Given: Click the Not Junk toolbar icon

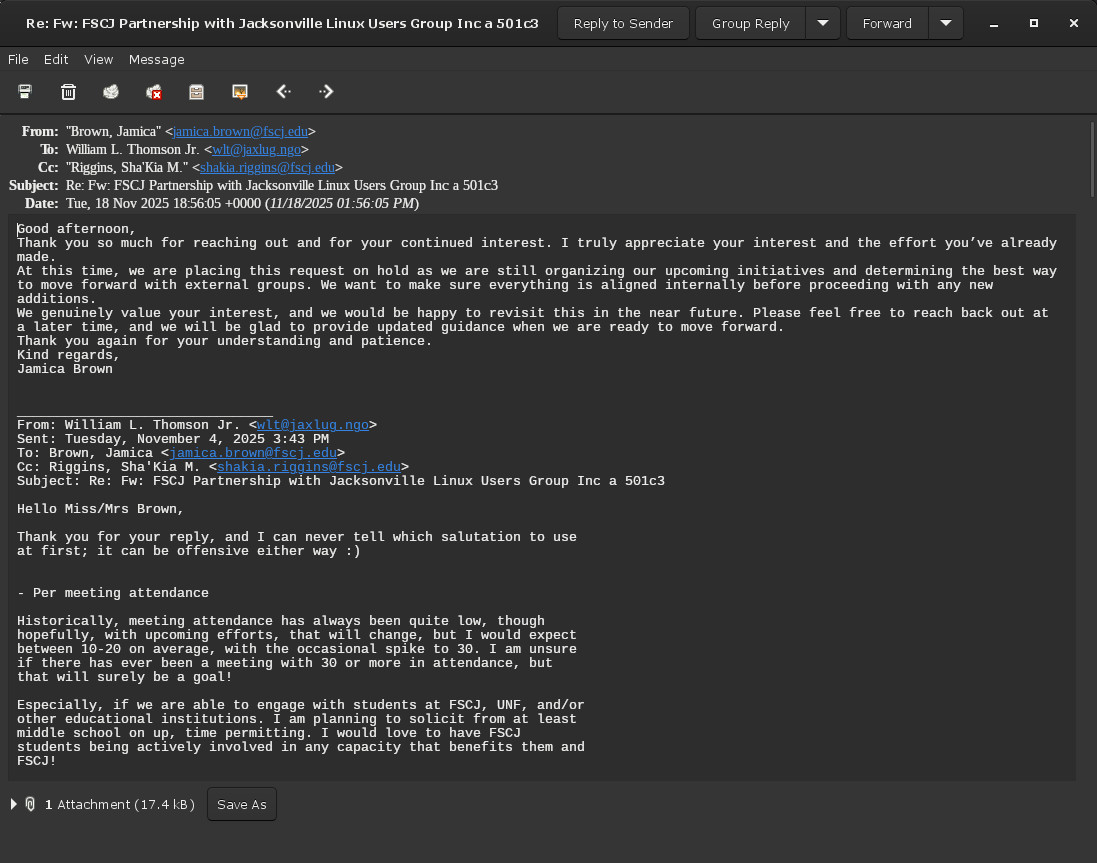Looking at the screenshot, I should pos(154,92).
